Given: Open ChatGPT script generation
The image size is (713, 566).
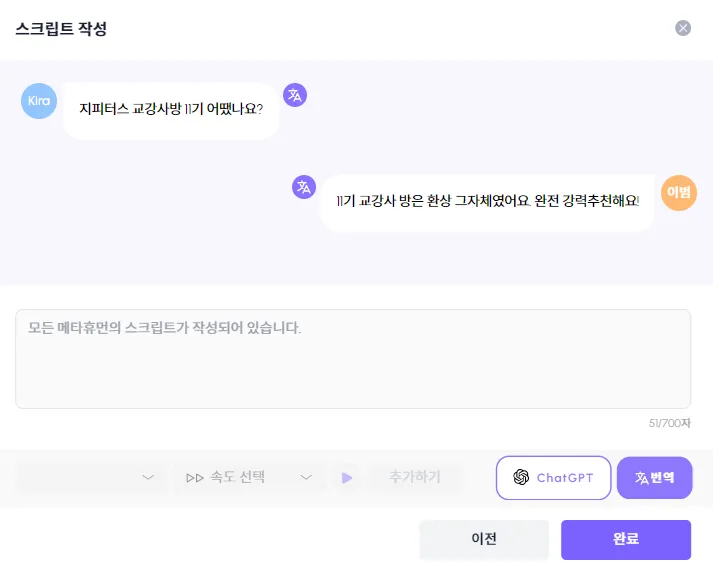Looking at the screenshot, I should pos(553,477).
